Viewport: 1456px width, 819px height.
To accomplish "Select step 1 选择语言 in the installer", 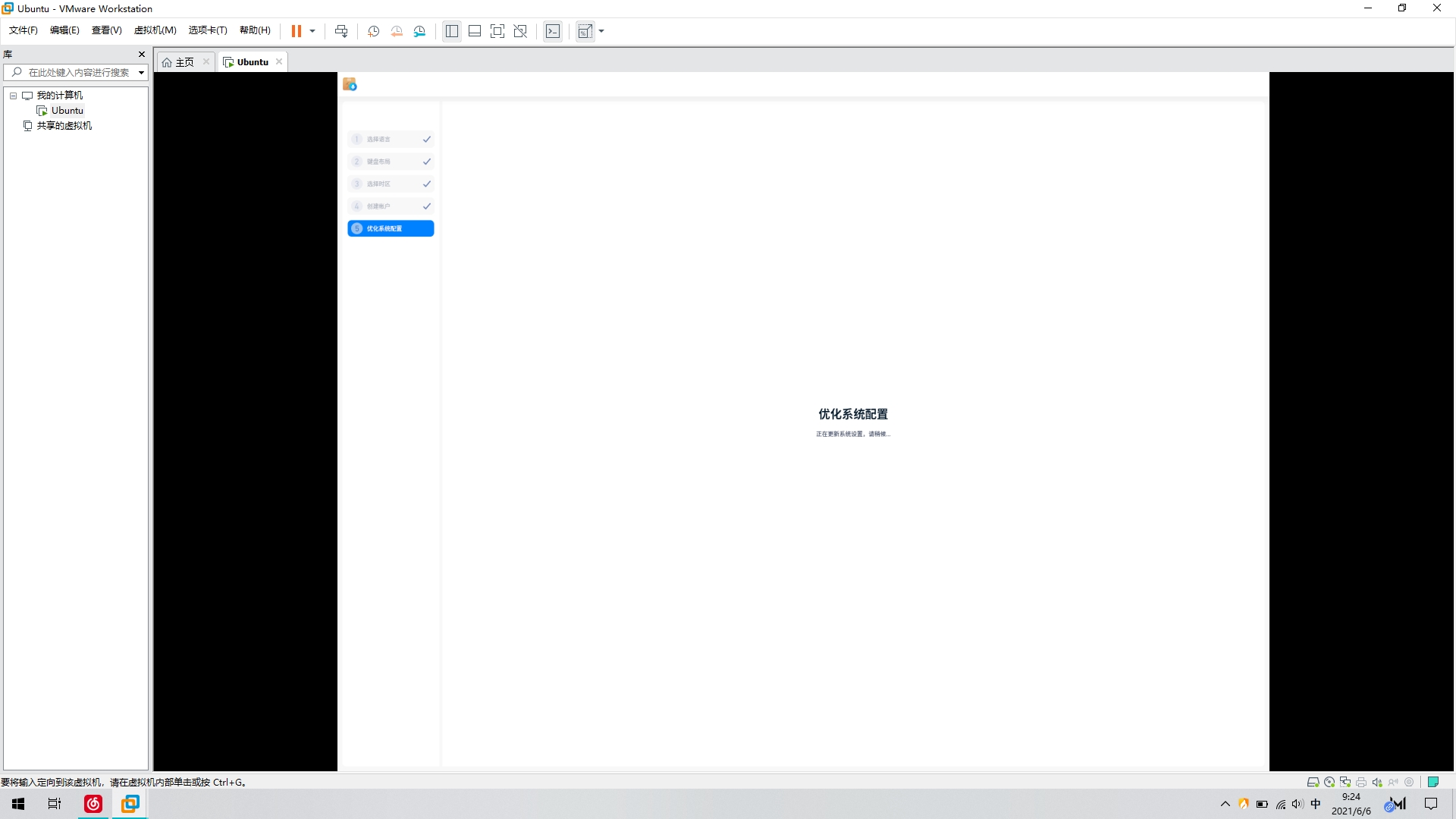I will click(391, 140).
